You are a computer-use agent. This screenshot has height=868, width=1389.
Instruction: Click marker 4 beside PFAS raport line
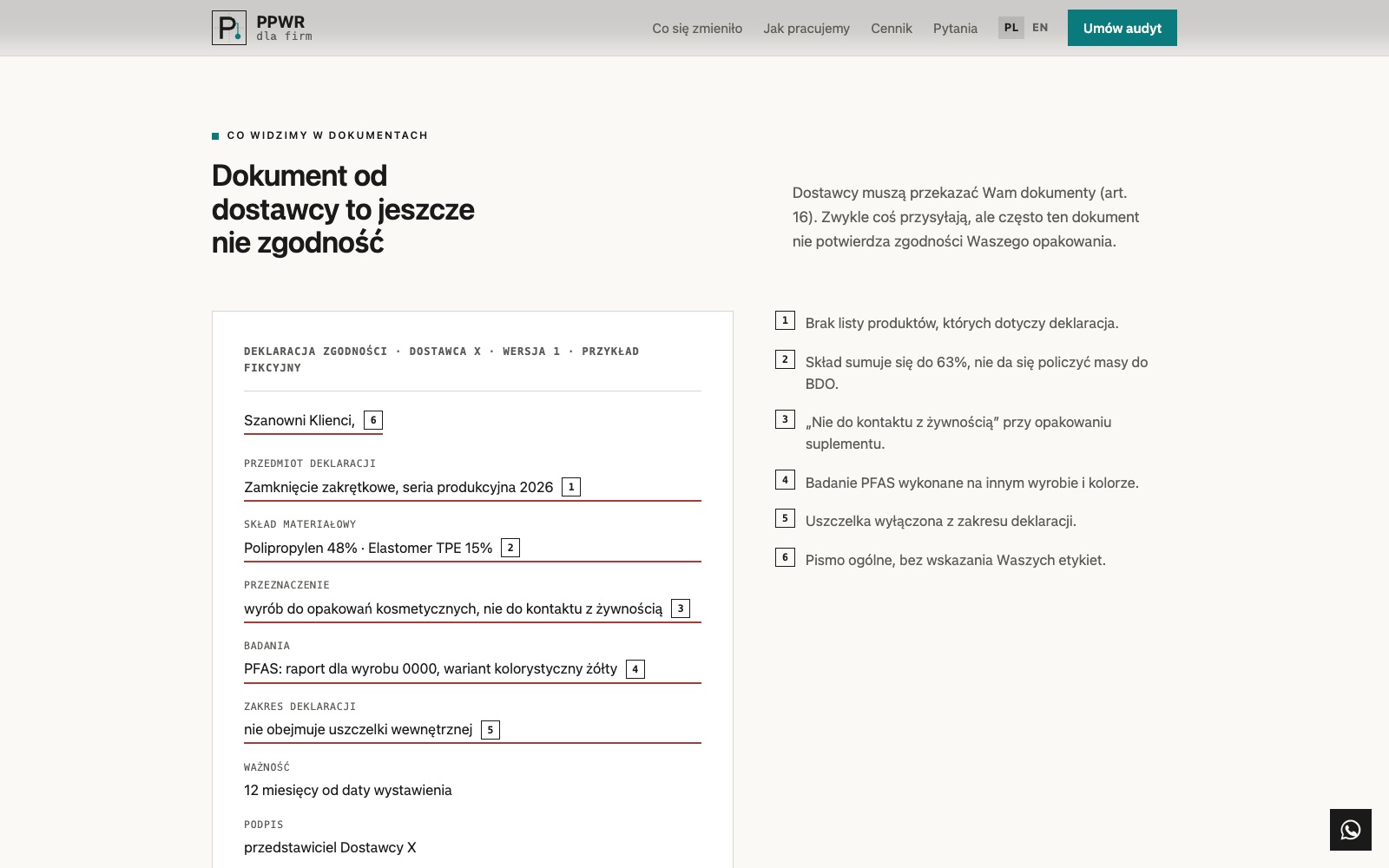[635, 669]
